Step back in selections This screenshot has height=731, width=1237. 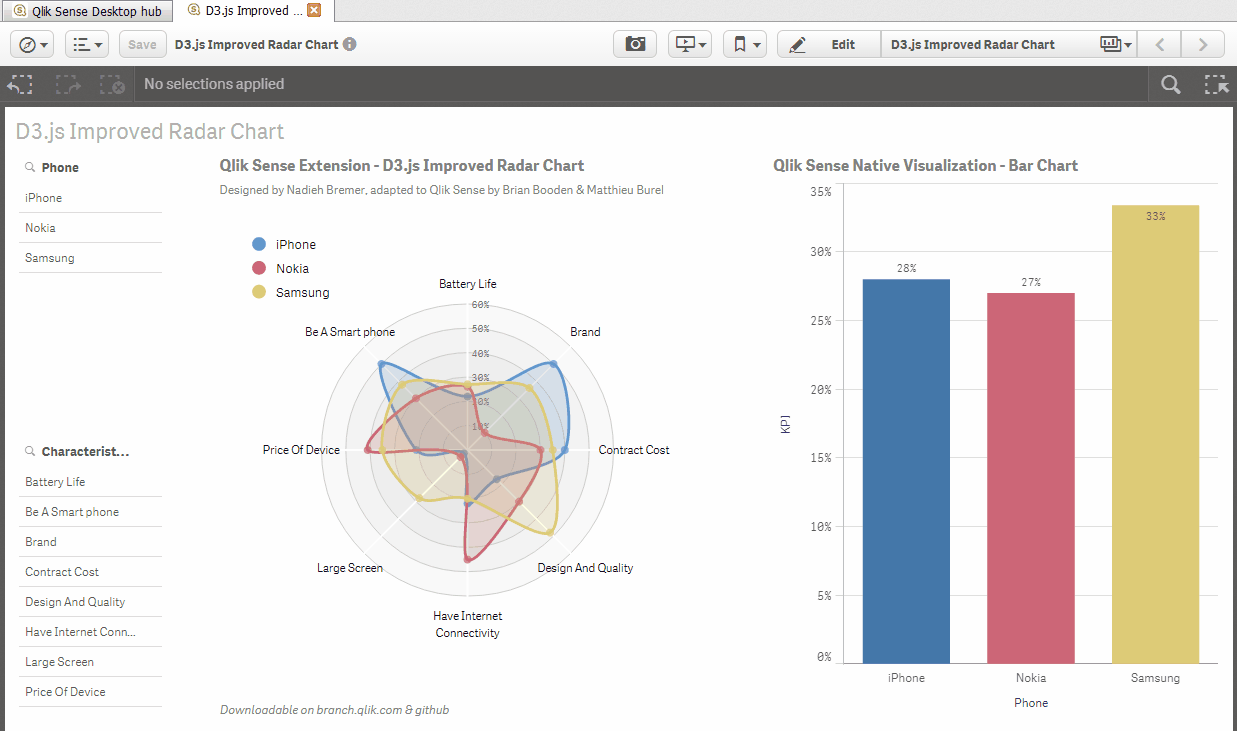click(21, 85)
